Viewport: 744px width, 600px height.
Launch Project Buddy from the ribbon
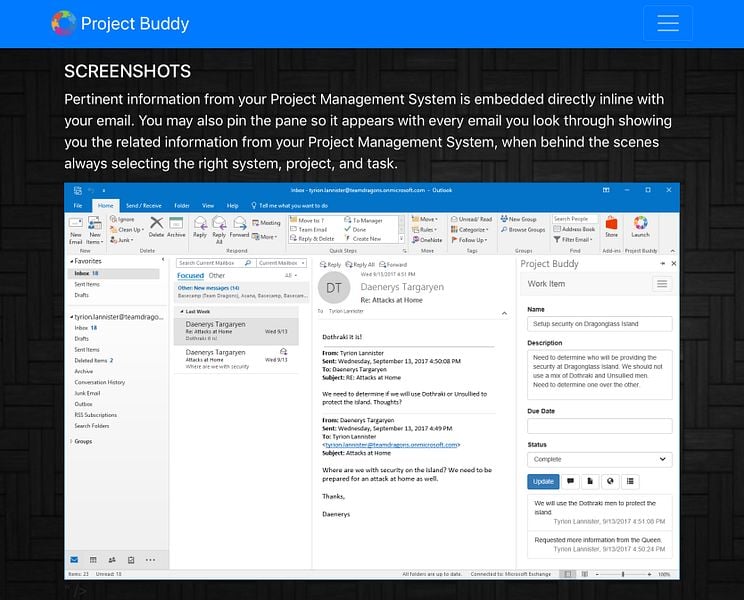pyautogui.click(x=641, y=227)
